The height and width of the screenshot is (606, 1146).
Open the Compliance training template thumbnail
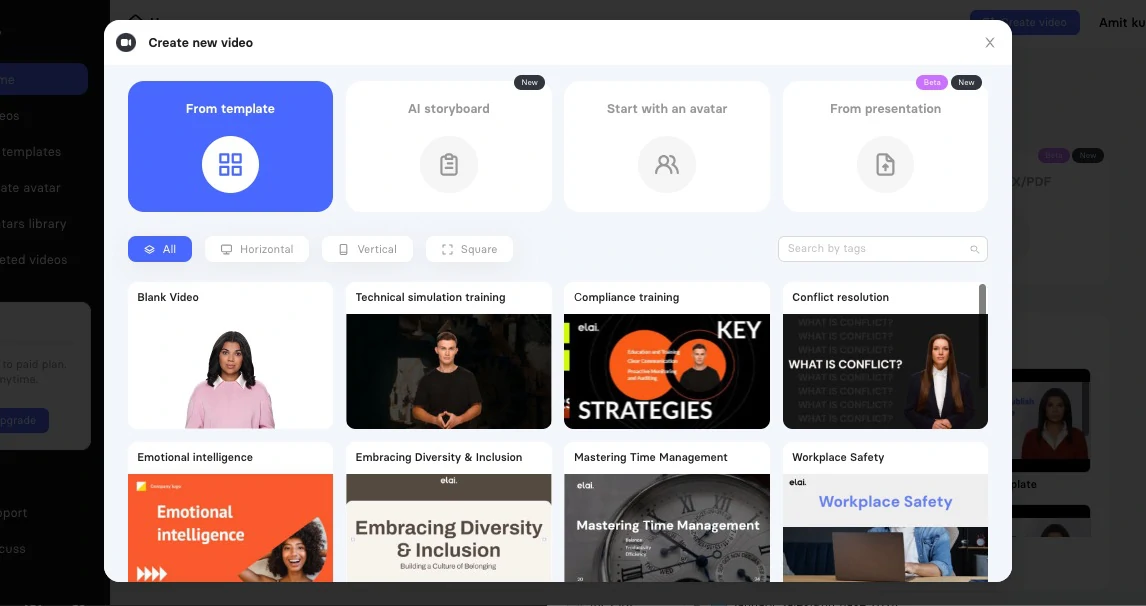click(667, 371)
